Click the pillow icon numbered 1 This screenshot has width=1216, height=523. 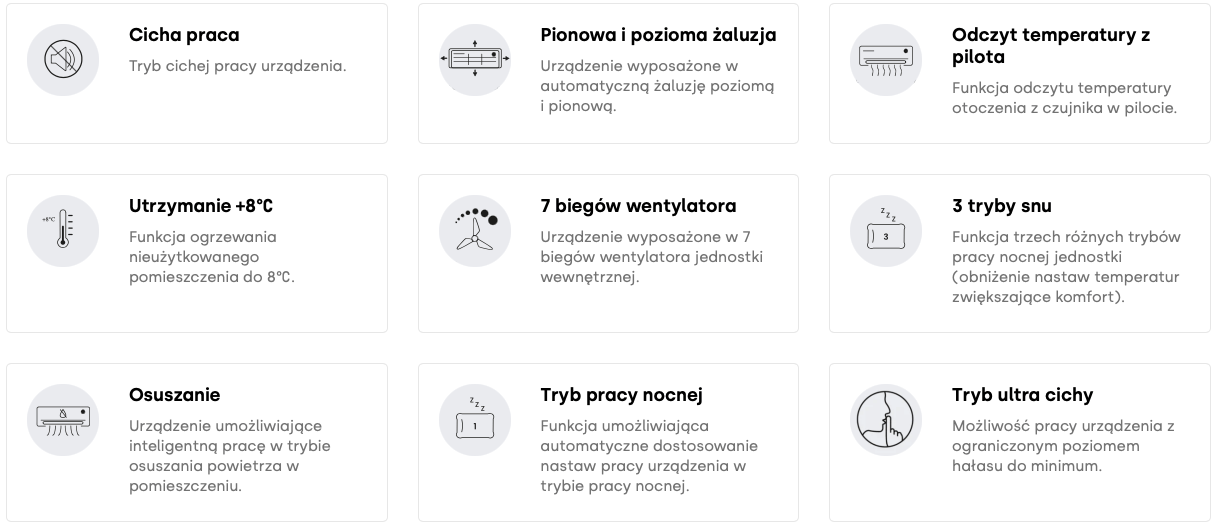(x=475, y=419)
